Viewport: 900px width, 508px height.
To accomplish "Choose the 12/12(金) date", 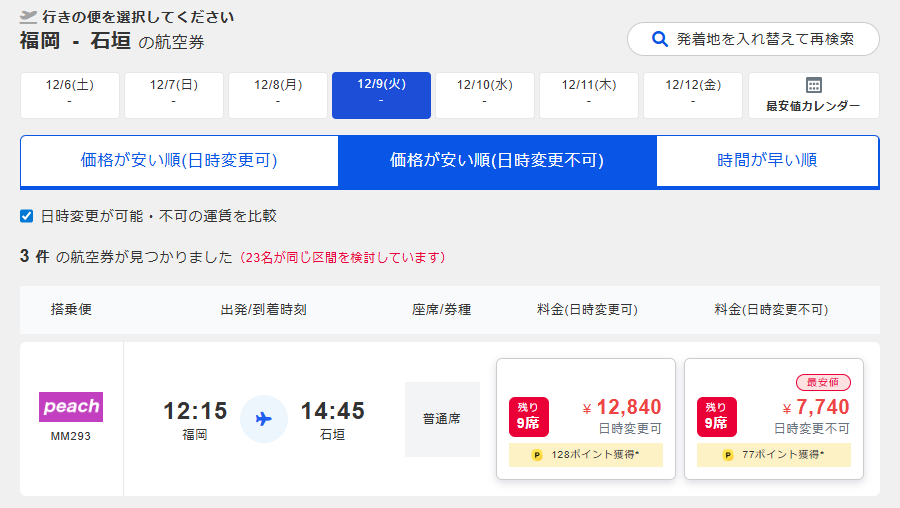I will coord(693,95).
